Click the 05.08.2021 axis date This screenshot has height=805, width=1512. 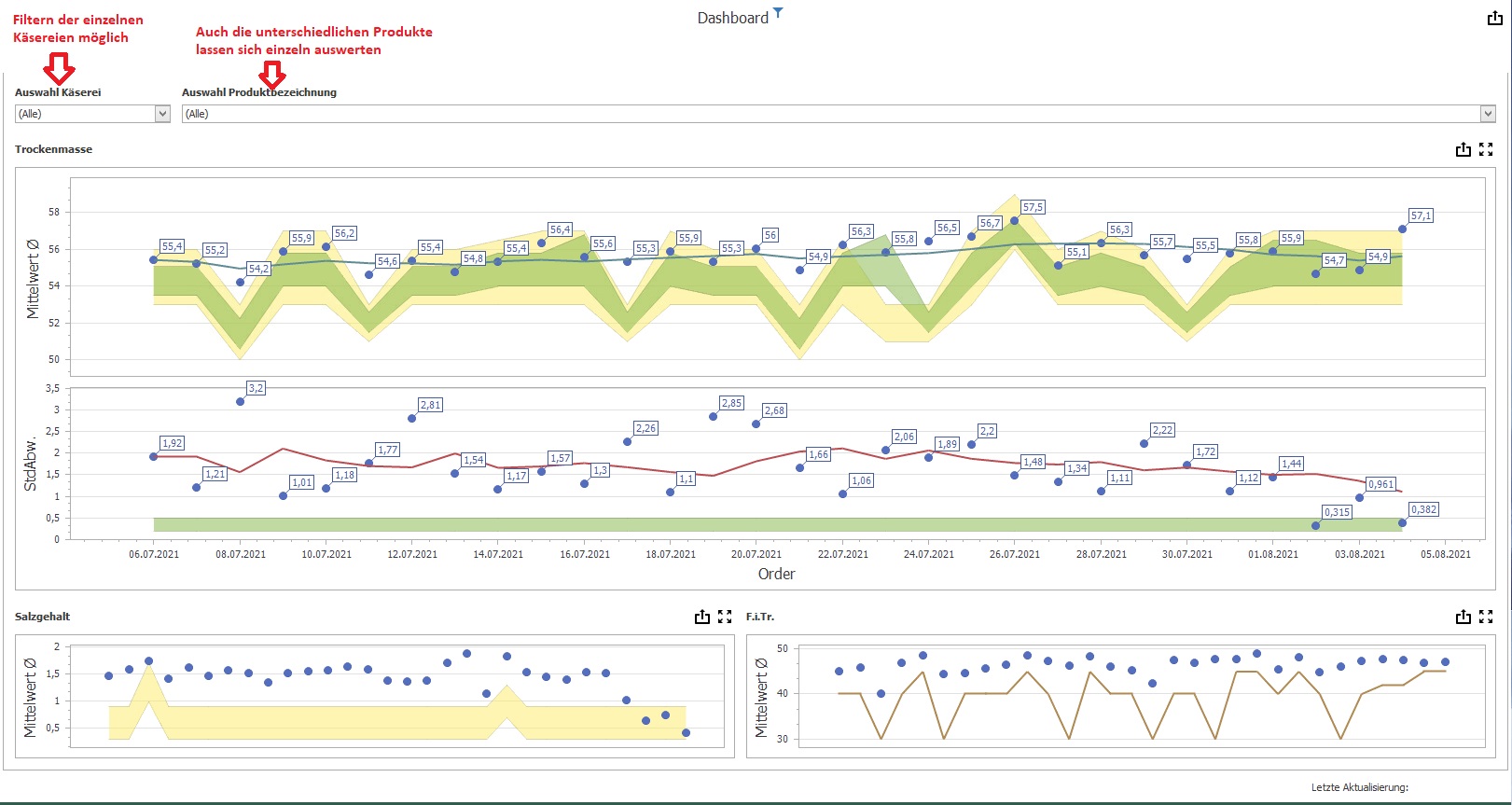(1446, 554)
